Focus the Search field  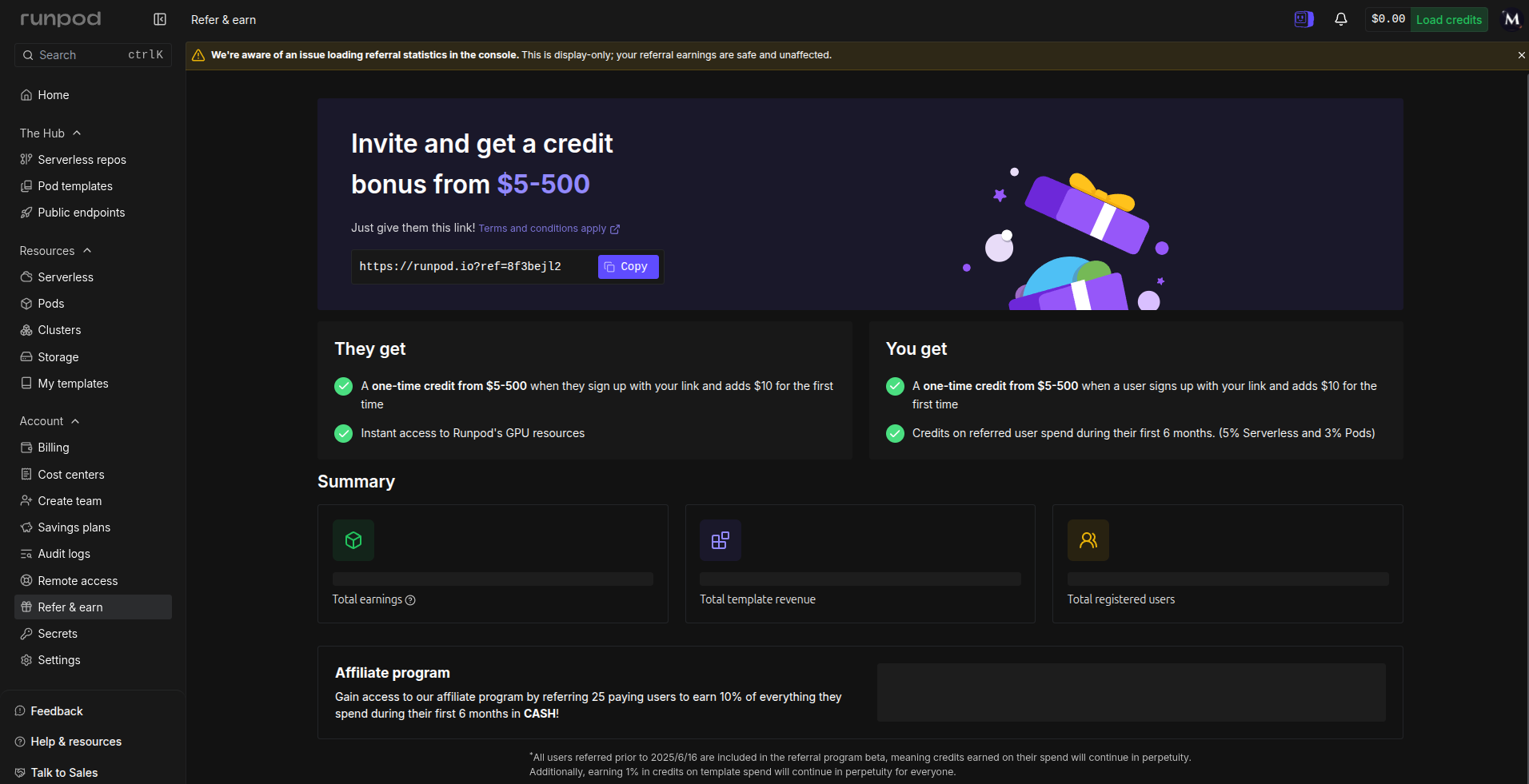93,55
